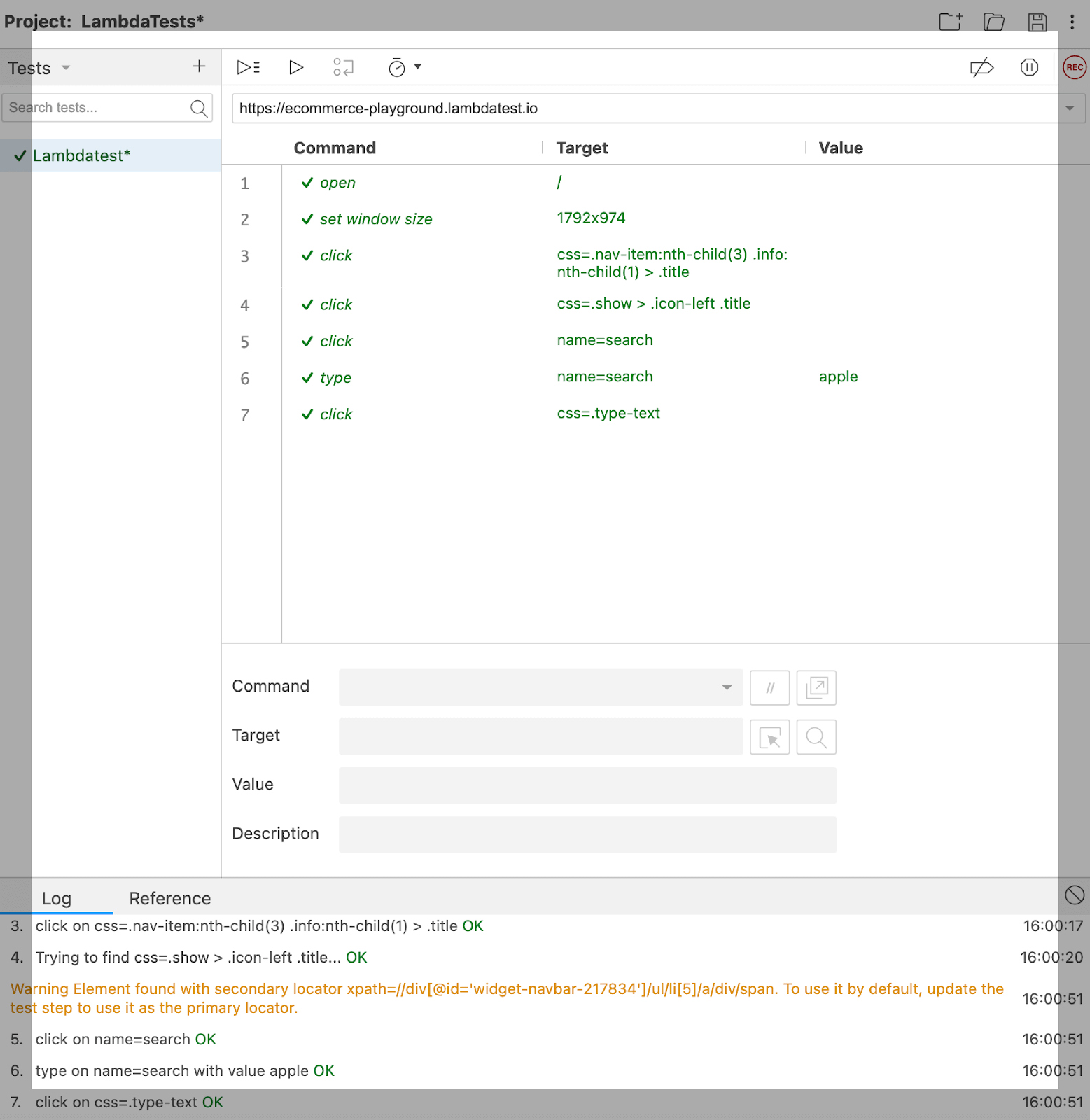Open an existing project folder
Image resolution: width=1090 pixels, height=1120 pixels.
994,22
